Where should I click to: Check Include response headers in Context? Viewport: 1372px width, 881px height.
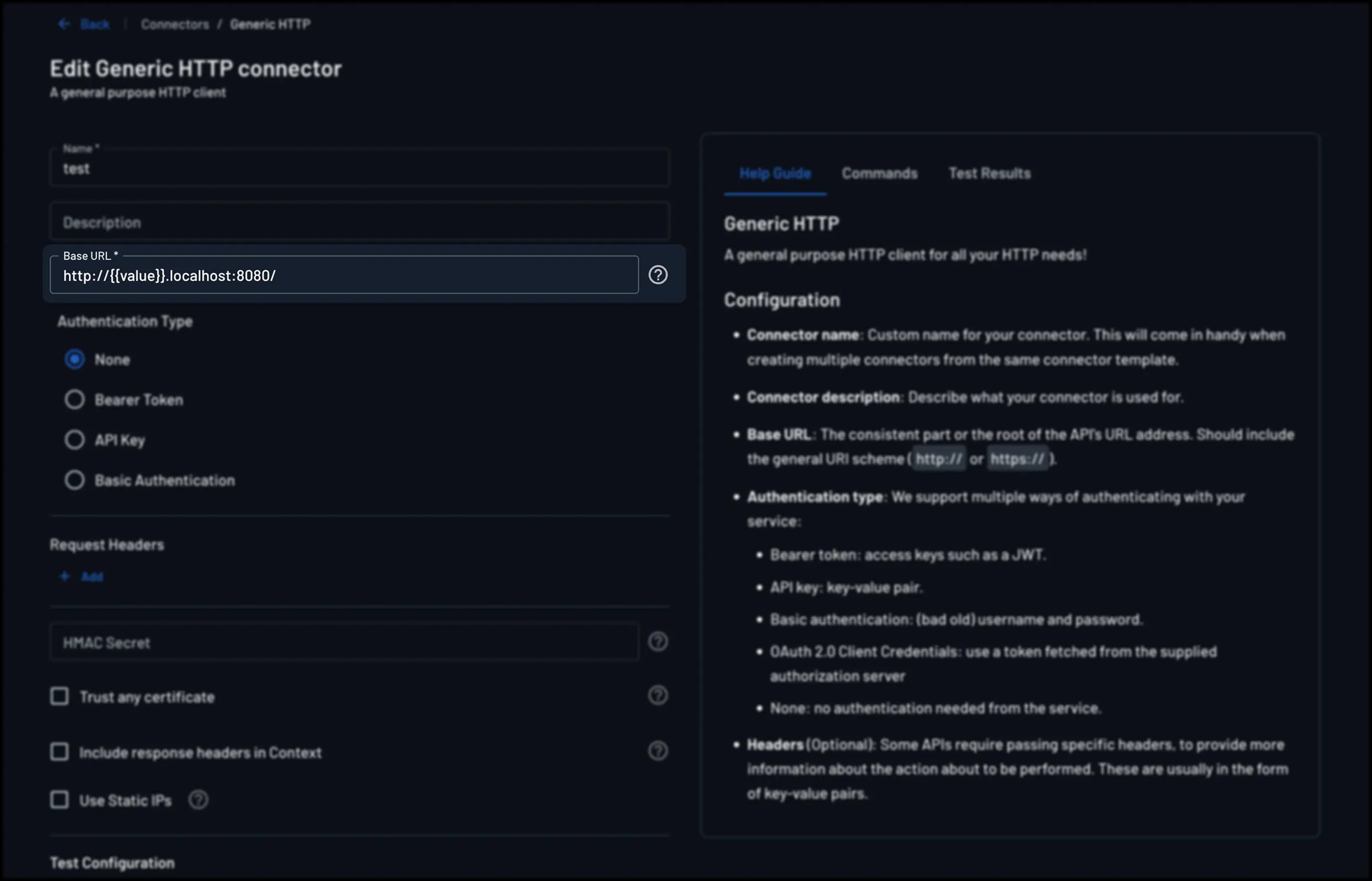point(59,752)
